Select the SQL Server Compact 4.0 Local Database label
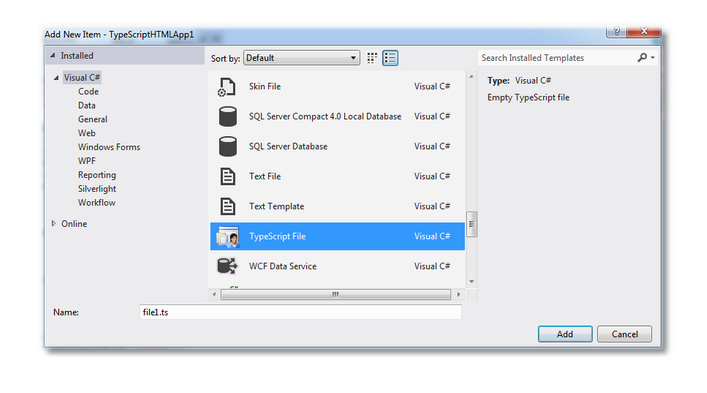707x393 pixels. 325,116
